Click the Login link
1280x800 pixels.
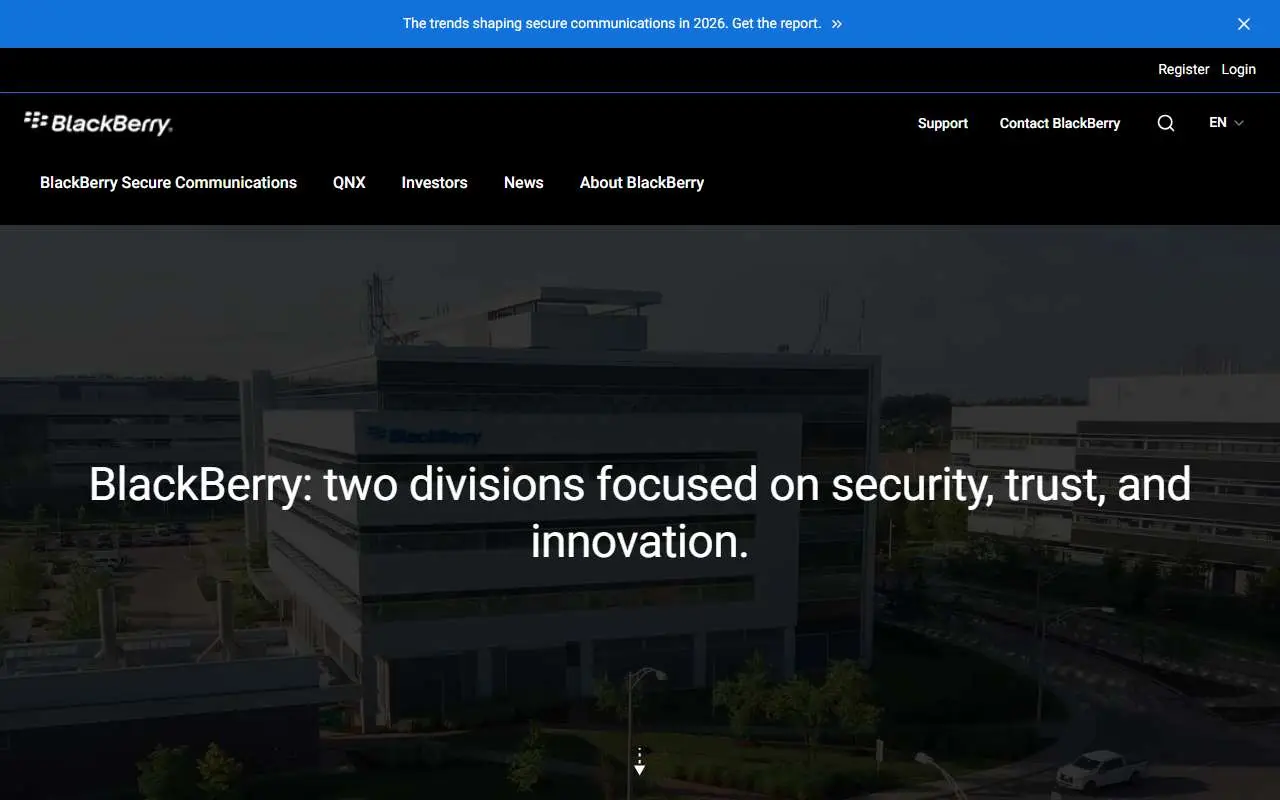(1239, 70)
